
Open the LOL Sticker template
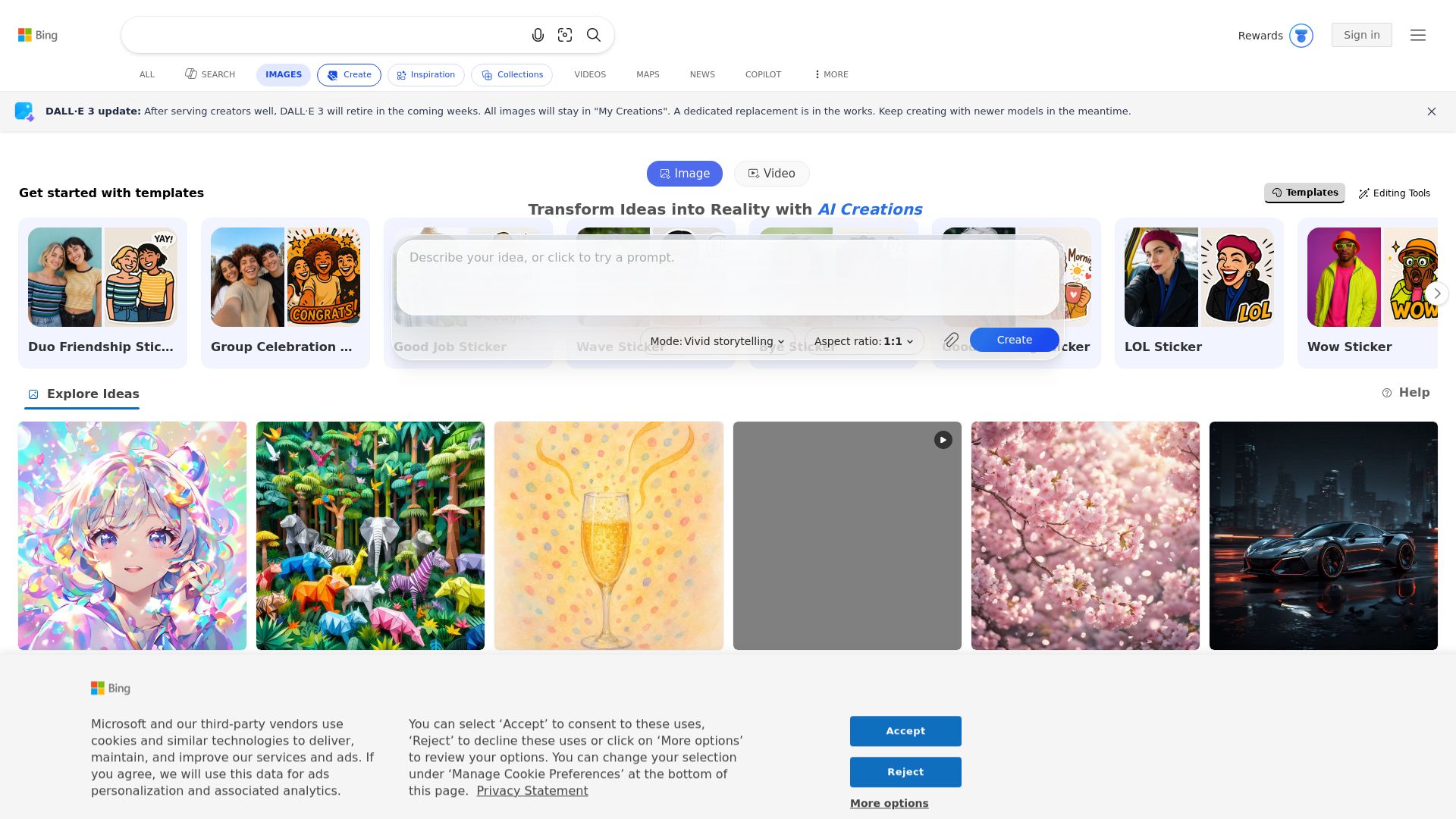pyautogui.click(x=1199, y=293)
